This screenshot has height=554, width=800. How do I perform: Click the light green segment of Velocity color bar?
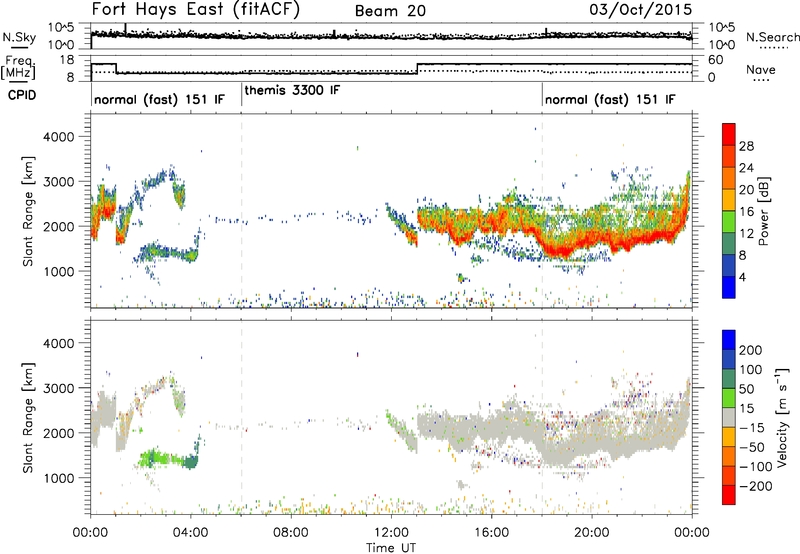pyautogui.click(x=729, y=398)
